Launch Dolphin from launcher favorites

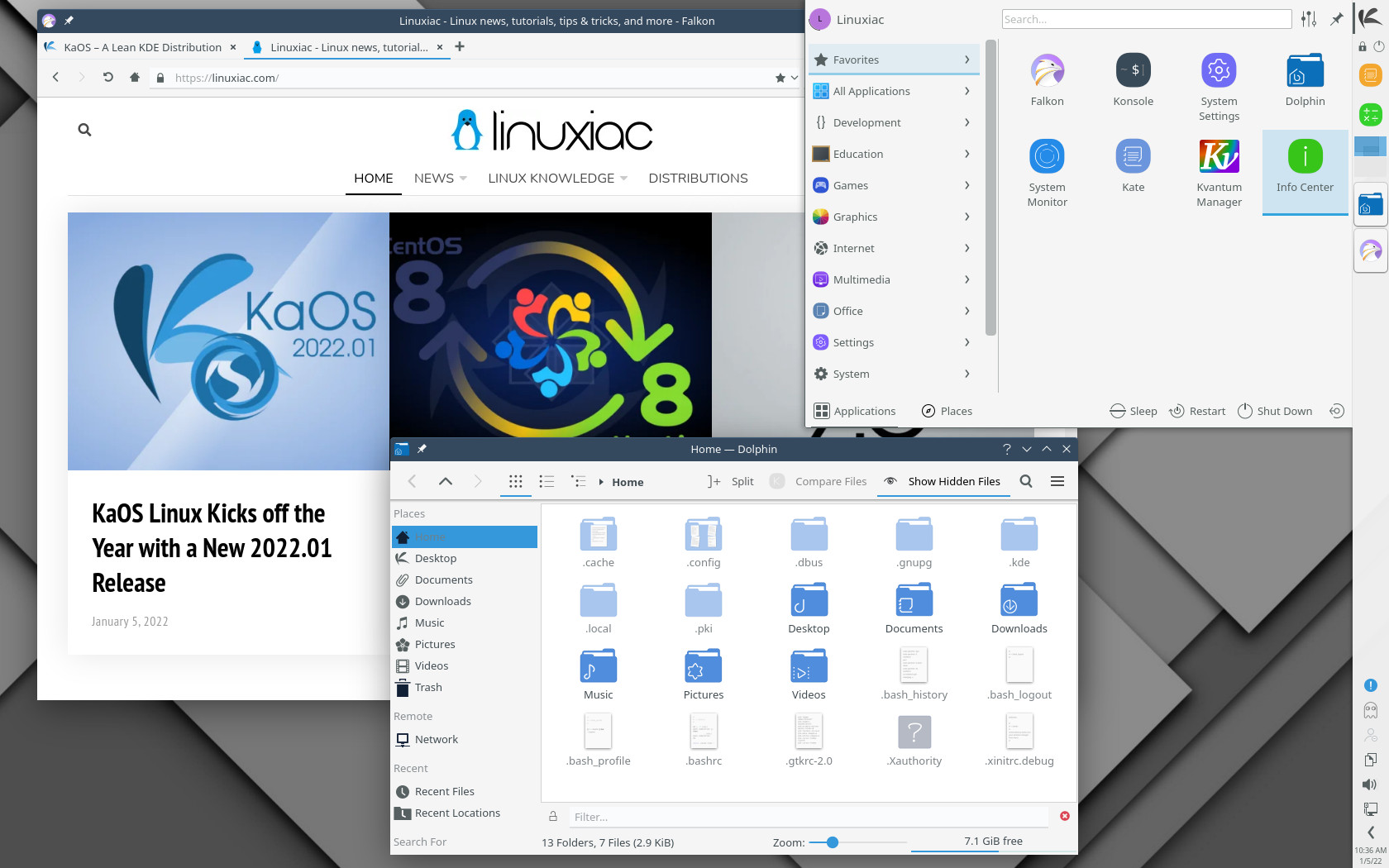(1305, 80)
